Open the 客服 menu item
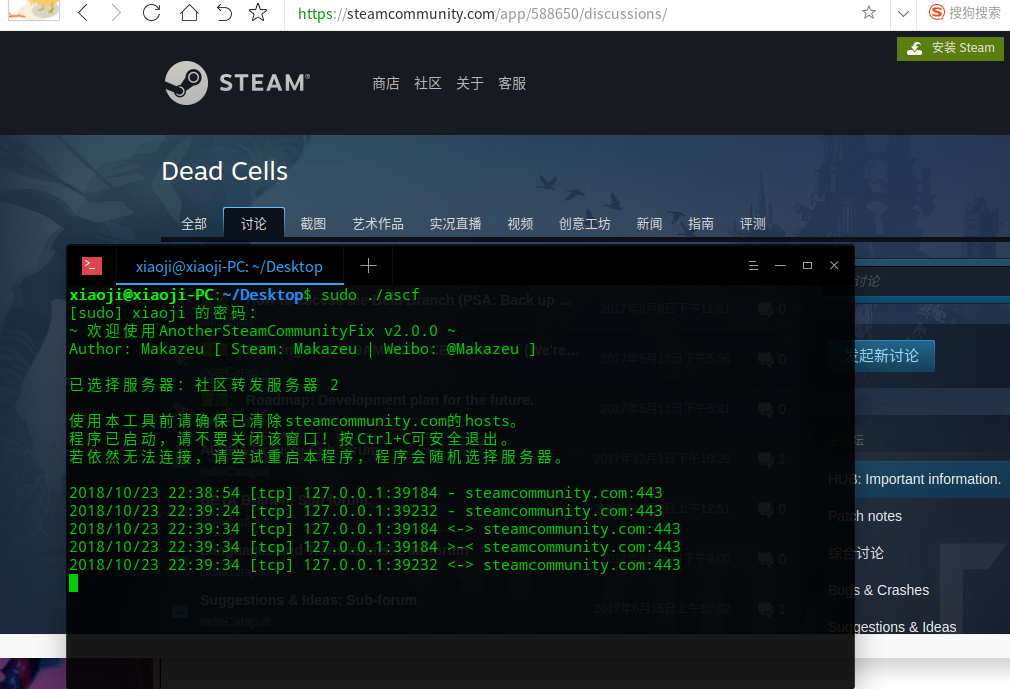The image size is (1010, 689). [512, 84]
